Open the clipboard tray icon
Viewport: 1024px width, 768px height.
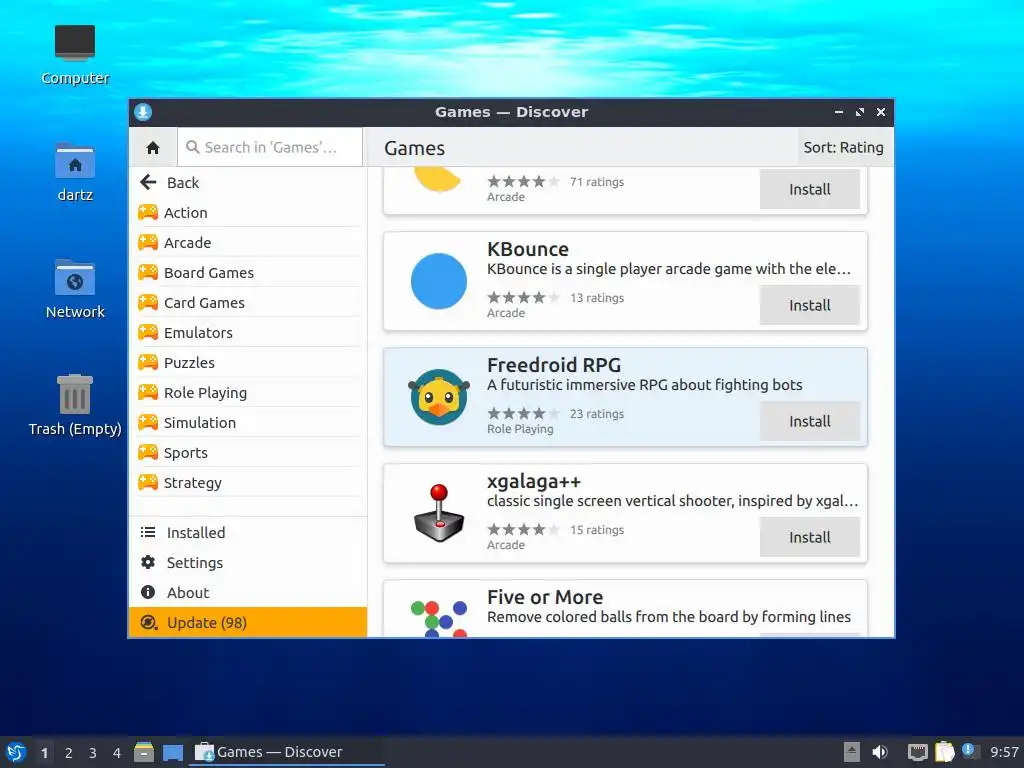point(944,752)
